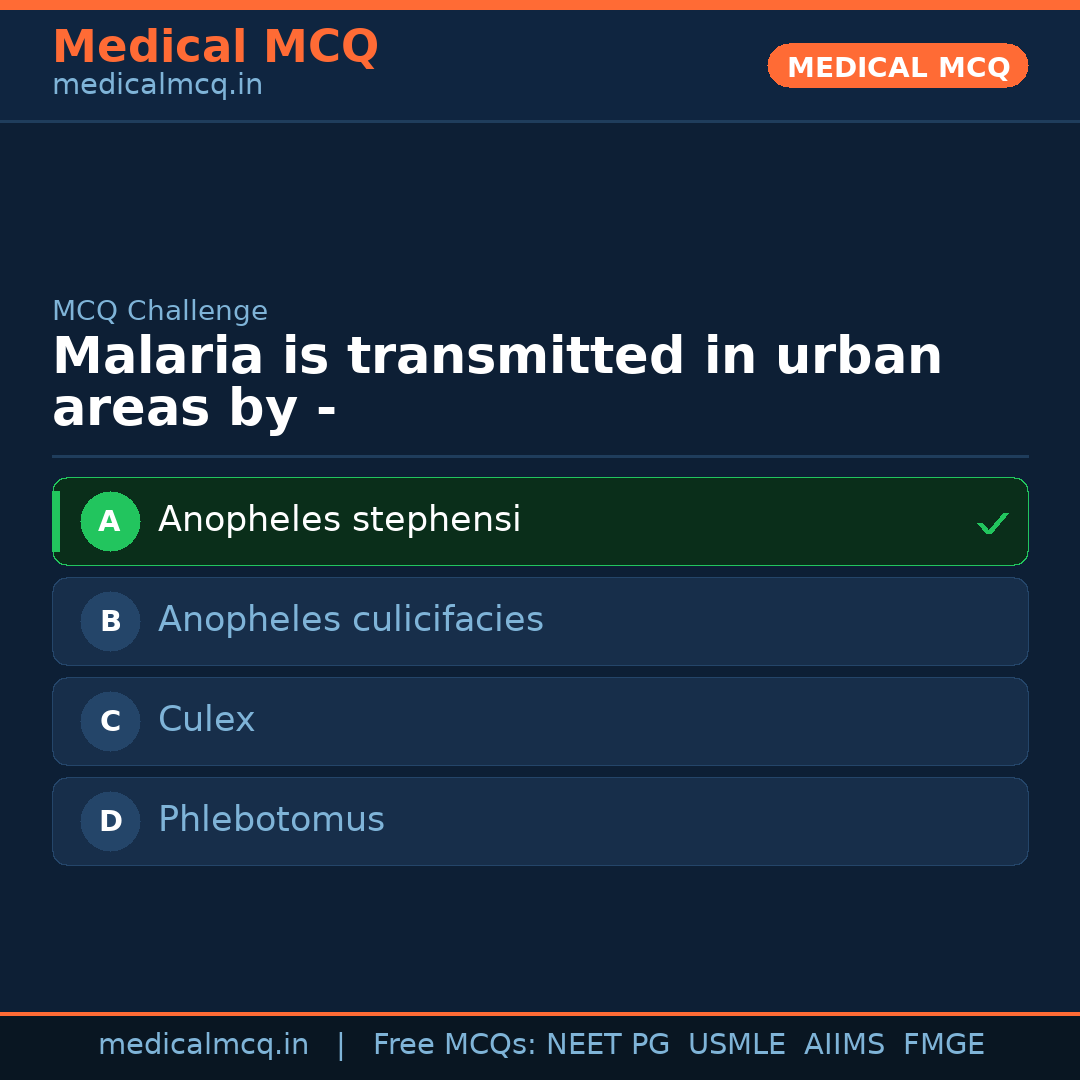Click the MCQ Challenge label
Image resolution: width=1080 pixels, height=1080 pixels.
click(x=160, y=311)
